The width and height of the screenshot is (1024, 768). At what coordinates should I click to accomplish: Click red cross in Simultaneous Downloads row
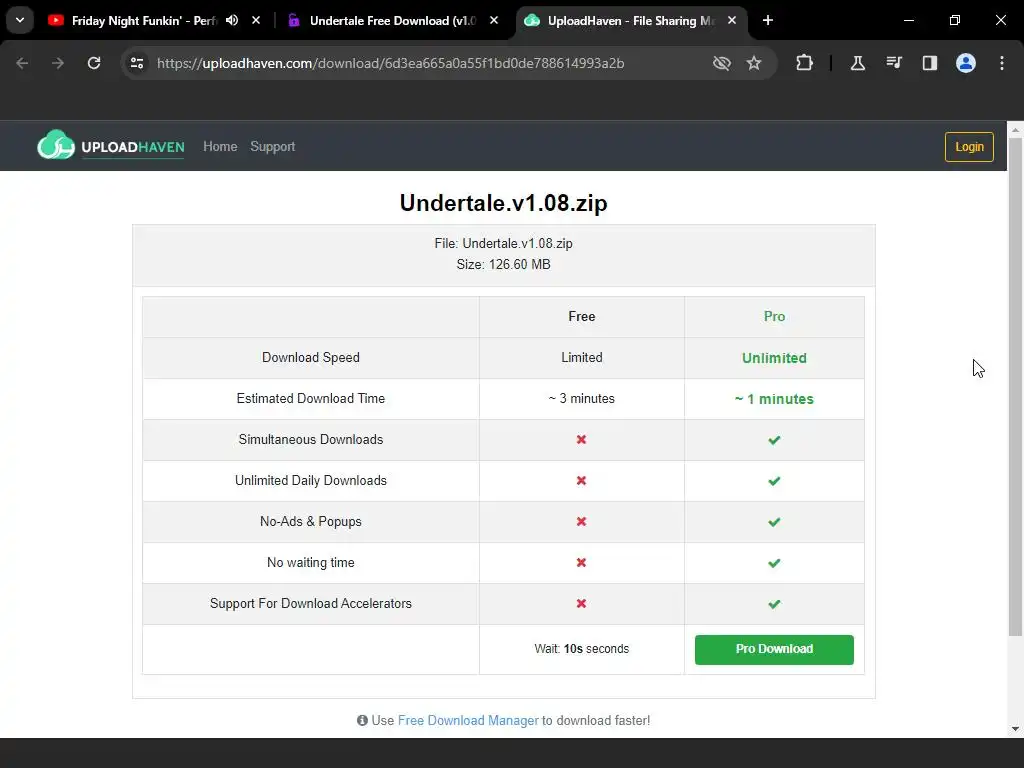click(x=581, y=440)
